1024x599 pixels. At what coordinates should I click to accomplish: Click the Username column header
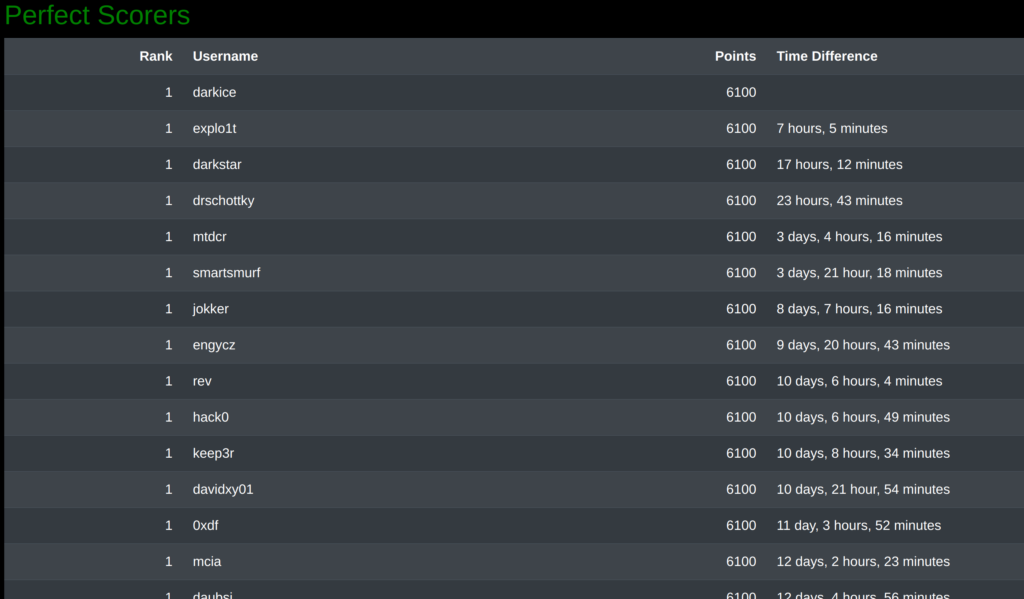(225, 56)
